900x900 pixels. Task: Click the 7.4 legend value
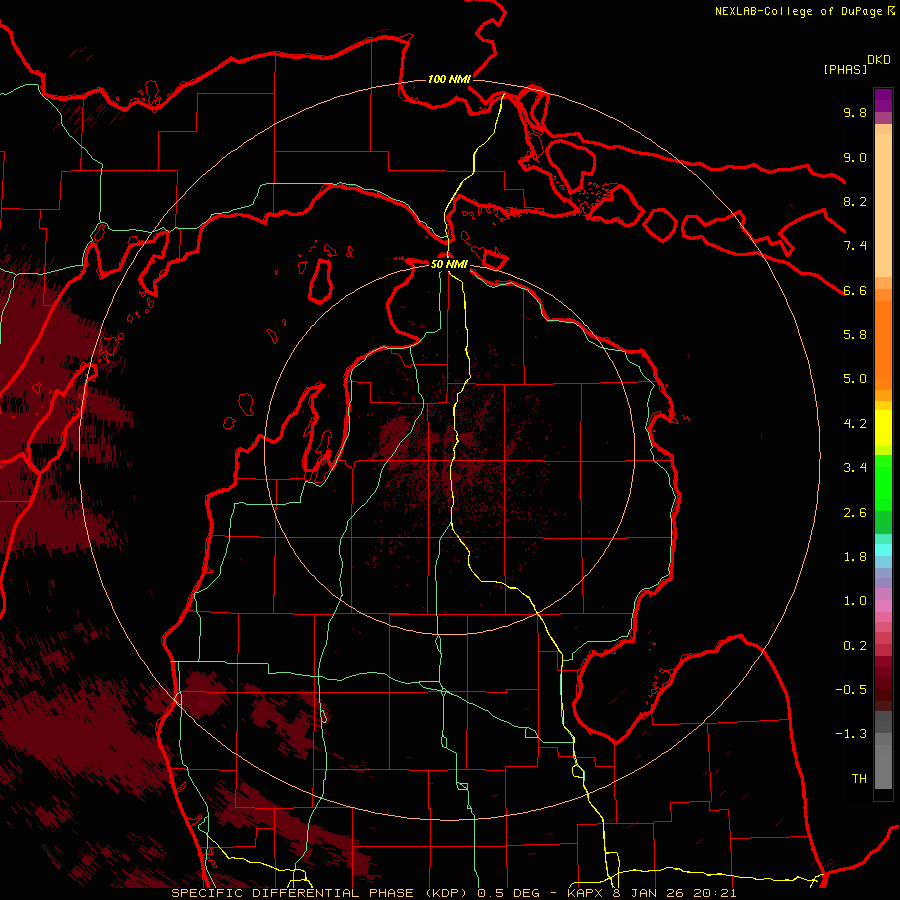point(855,246)
